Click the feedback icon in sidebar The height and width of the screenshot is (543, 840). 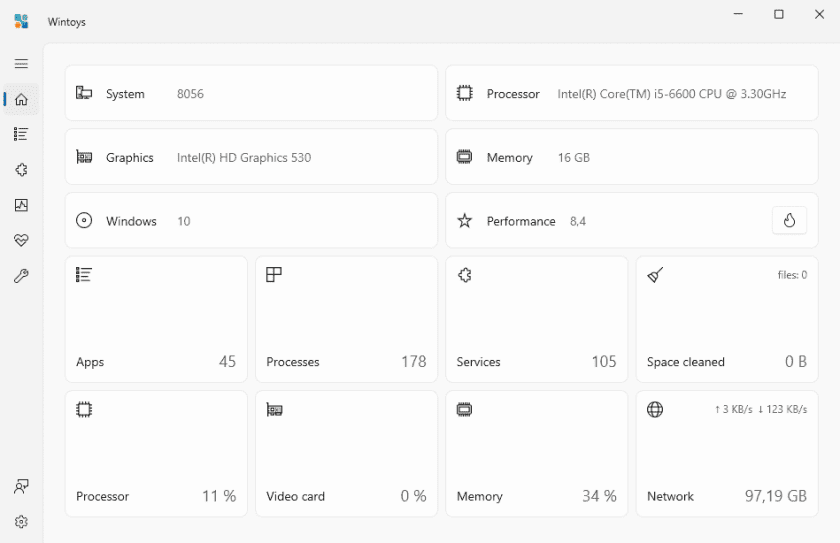(x=21, y=487)
